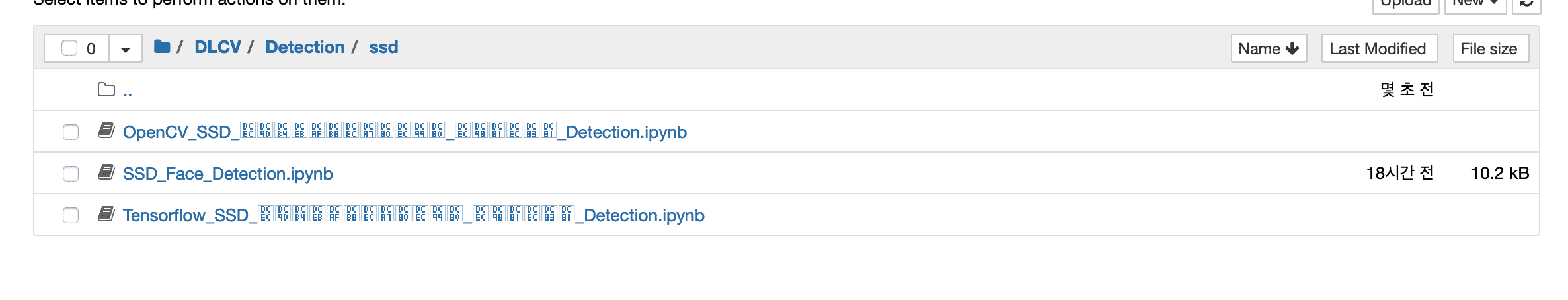Screen dimensions: 1568x300
Task: Expand the New dropdown menu
Action: click(1475, 4)
